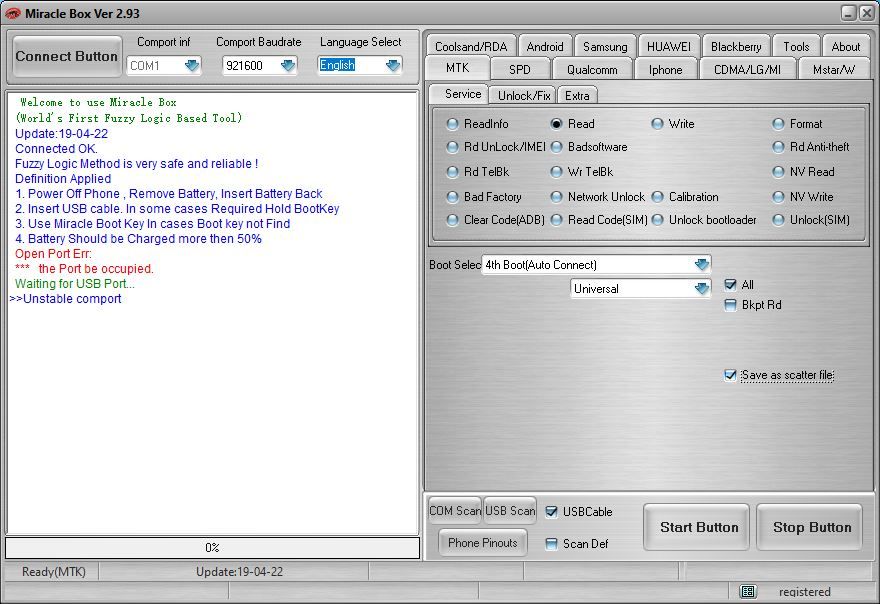Image resolution: width=880 pixels, height=604 pixels.
Task: Switch to the Coolsand/RDA tab
Action: [471, 47]
